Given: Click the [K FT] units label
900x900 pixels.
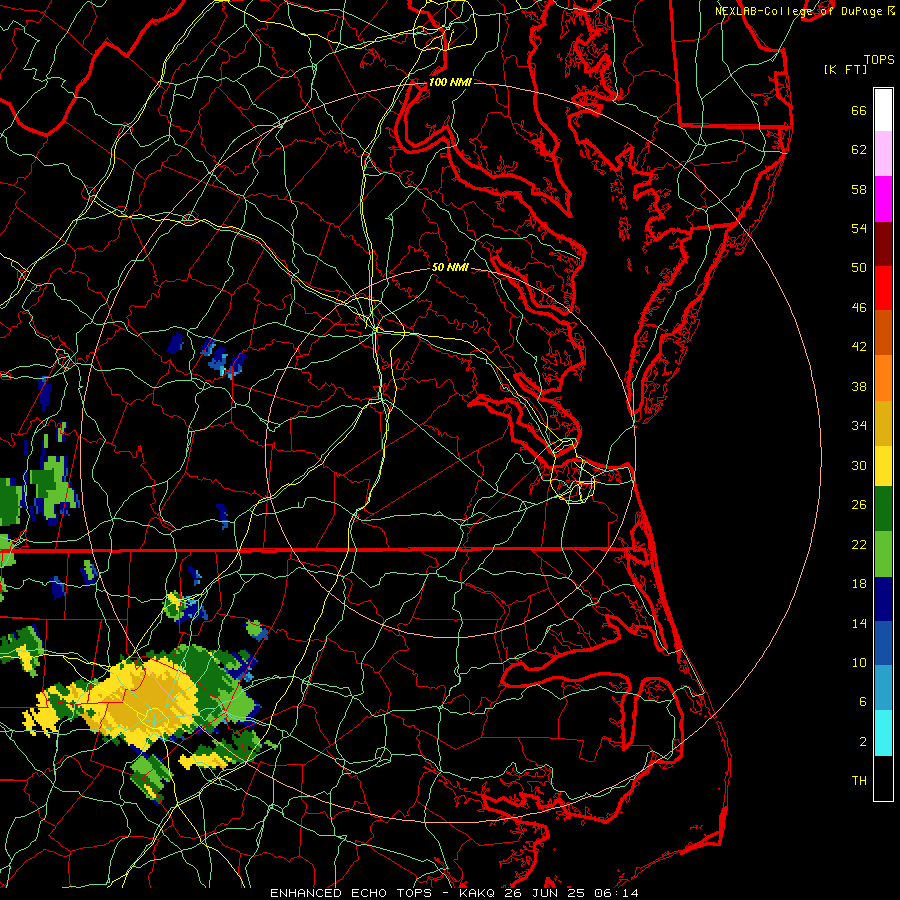Looking at the screenshot, I should [845, 69].
